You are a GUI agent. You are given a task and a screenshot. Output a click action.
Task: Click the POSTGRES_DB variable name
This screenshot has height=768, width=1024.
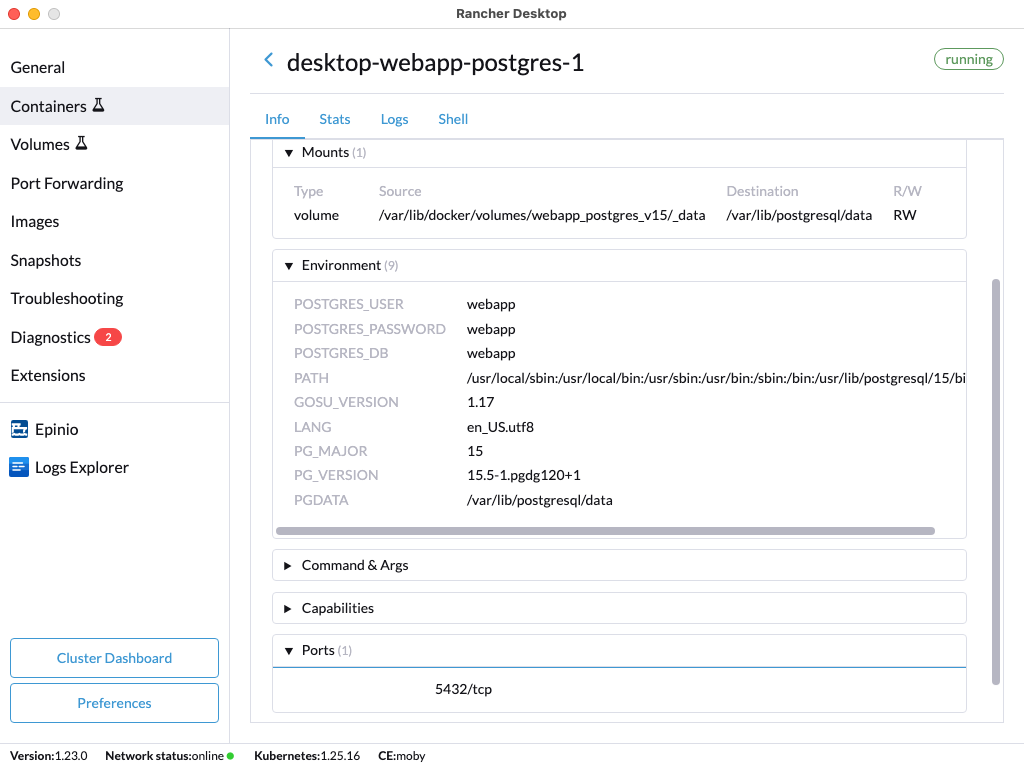coord(341,353)
